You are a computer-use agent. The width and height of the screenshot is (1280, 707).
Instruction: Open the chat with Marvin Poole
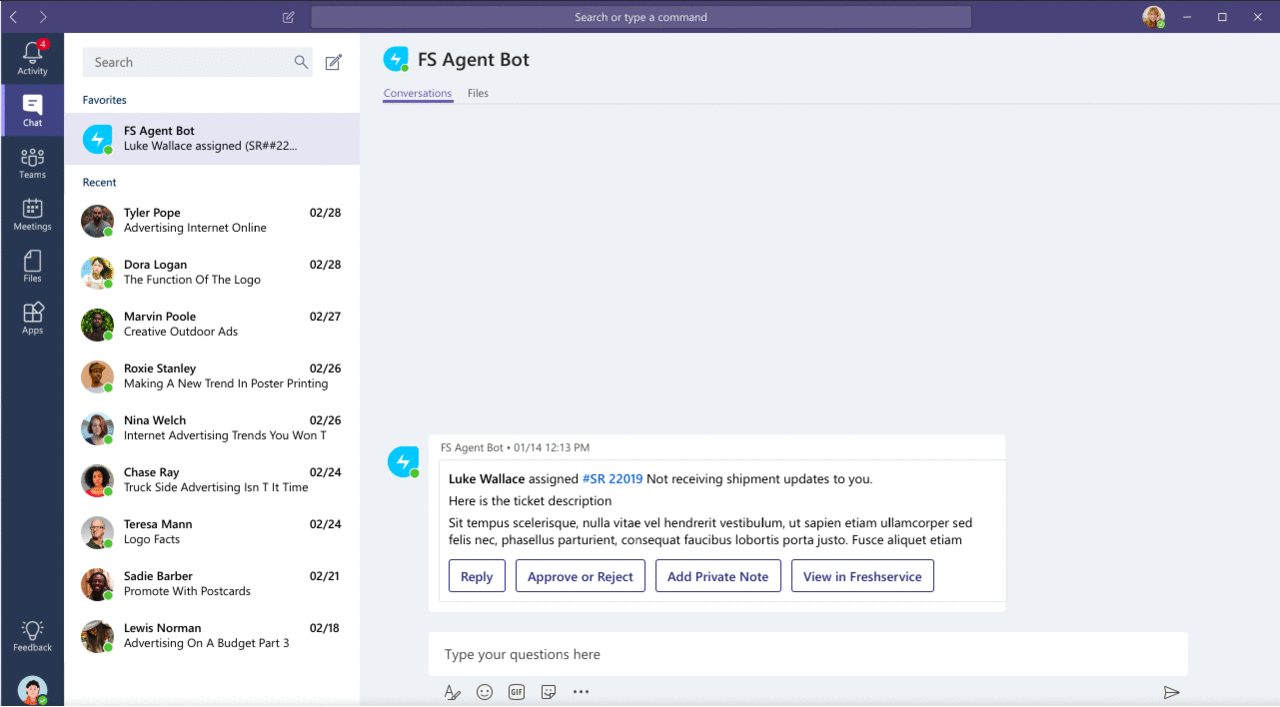click(212, 324)
